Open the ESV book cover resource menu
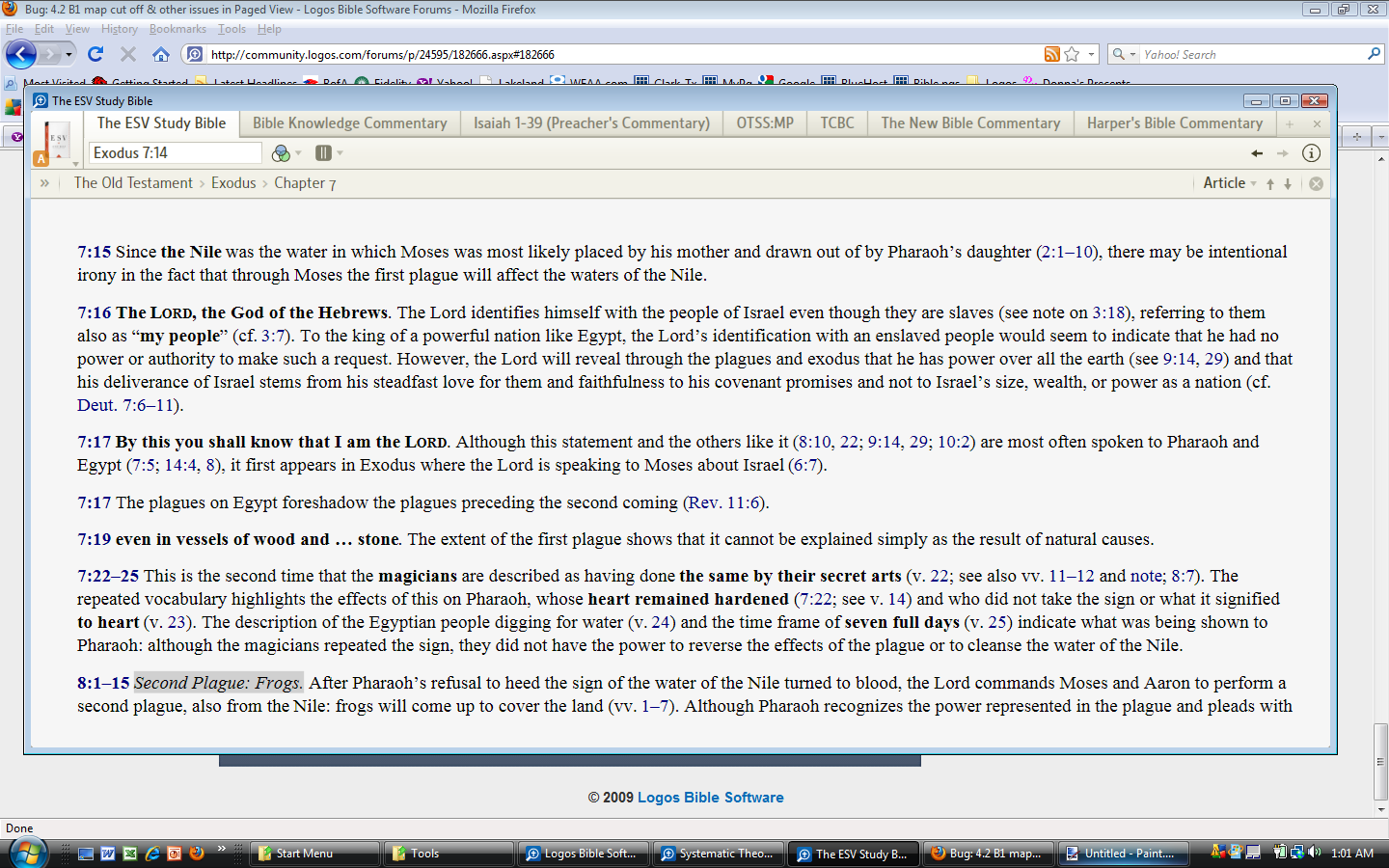The width and height of the screenshot is (1389, 868). pos(57,141)
